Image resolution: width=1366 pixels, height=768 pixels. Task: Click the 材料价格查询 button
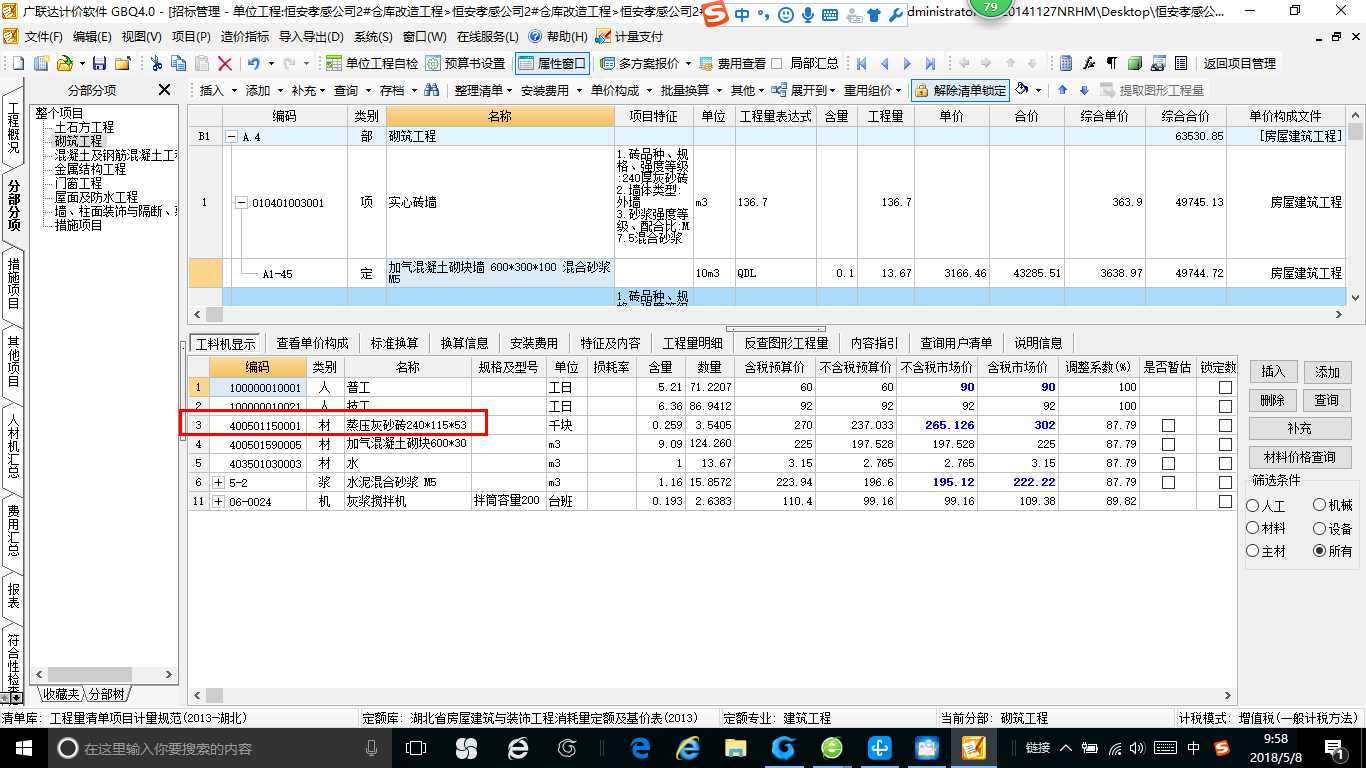(x=1300, y=457)
